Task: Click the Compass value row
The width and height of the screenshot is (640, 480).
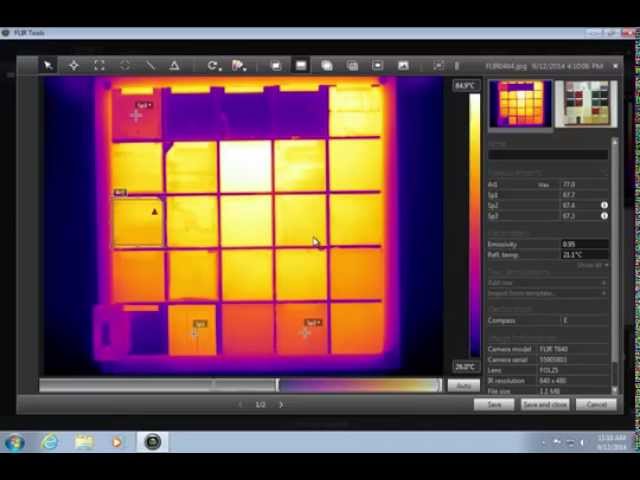Action: pyautogui.click(x=548, y=320)
